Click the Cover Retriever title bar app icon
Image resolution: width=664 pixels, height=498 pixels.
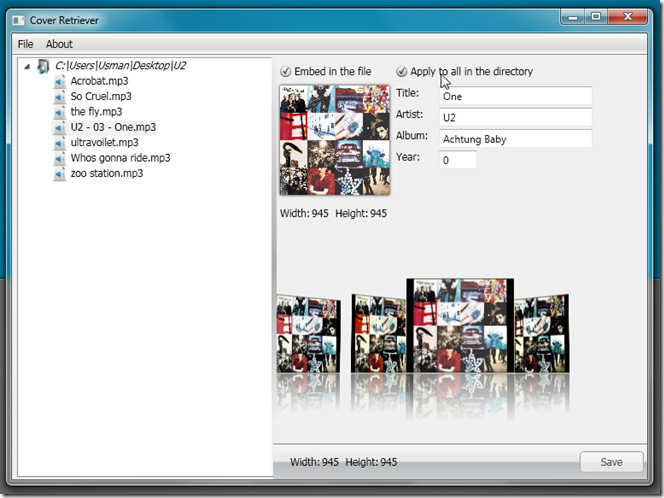[18, 20]
